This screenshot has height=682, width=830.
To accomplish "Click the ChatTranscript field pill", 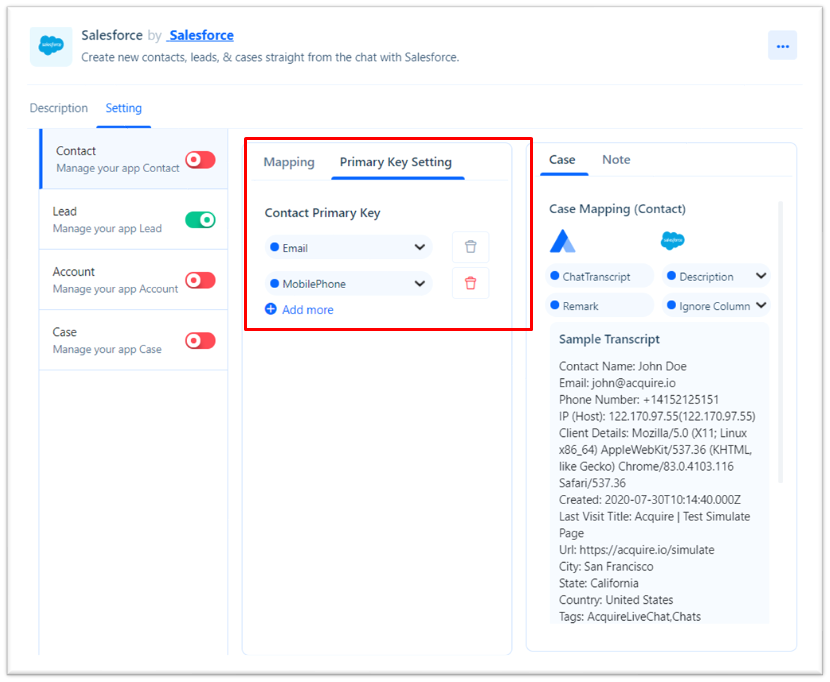I will (599, 276).
